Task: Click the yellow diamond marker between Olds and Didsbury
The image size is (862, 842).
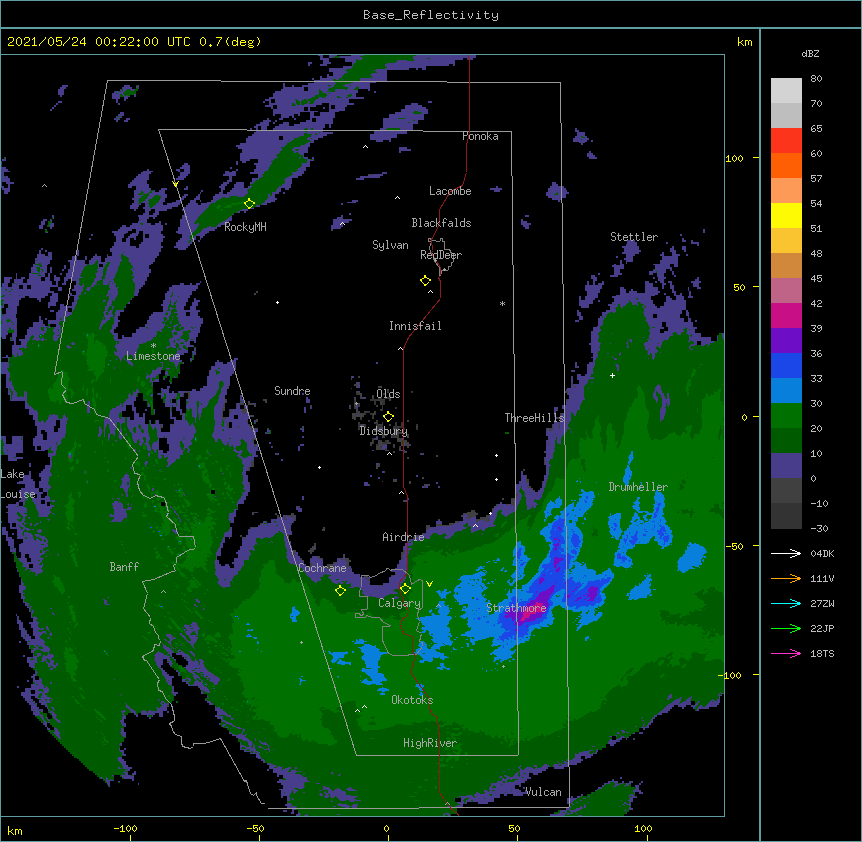Action: pyautogui.click(x=389, y=416)
